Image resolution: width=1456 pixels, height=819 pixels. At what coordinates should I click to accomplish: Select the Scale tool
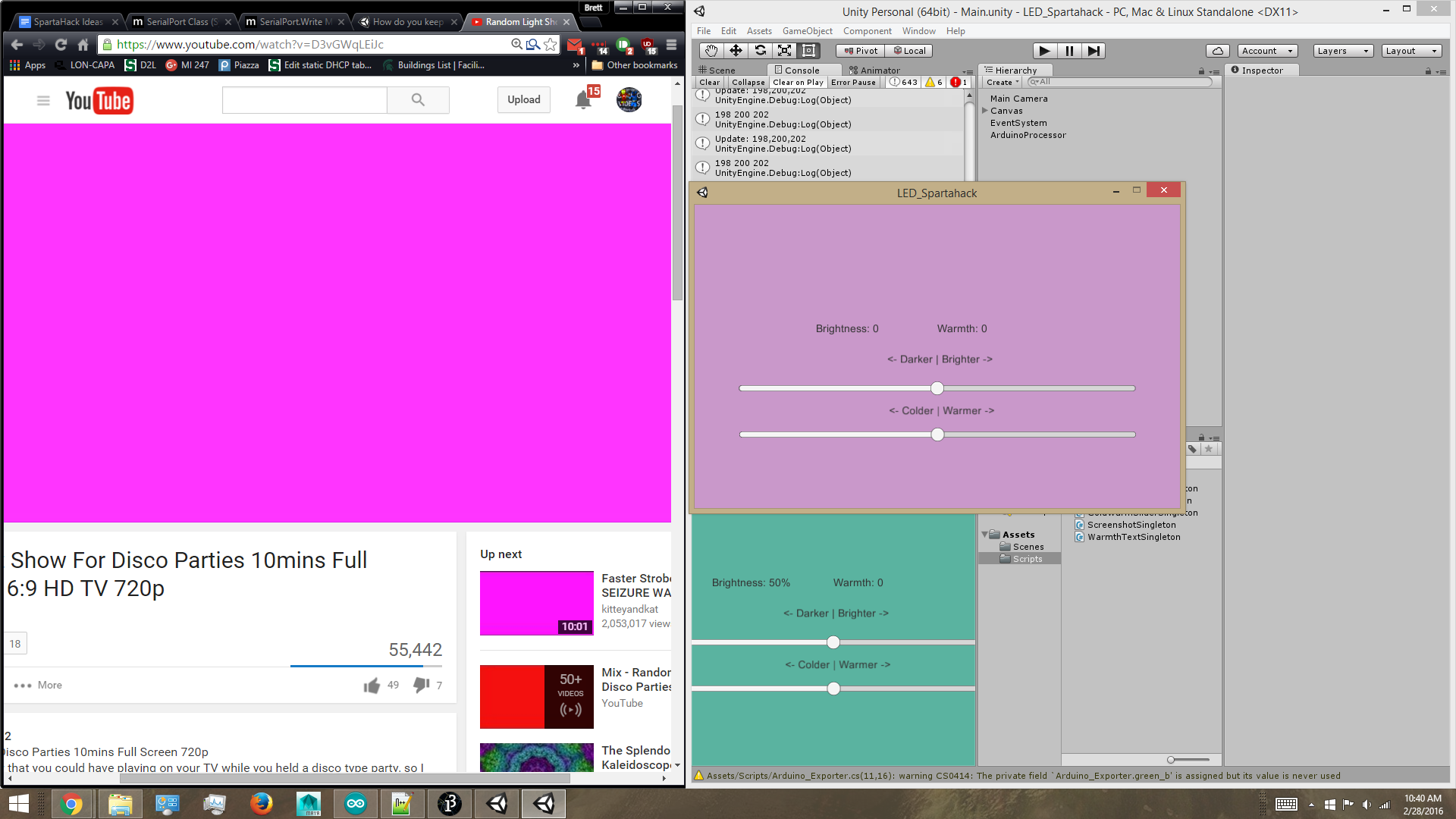tap(785, 51)
